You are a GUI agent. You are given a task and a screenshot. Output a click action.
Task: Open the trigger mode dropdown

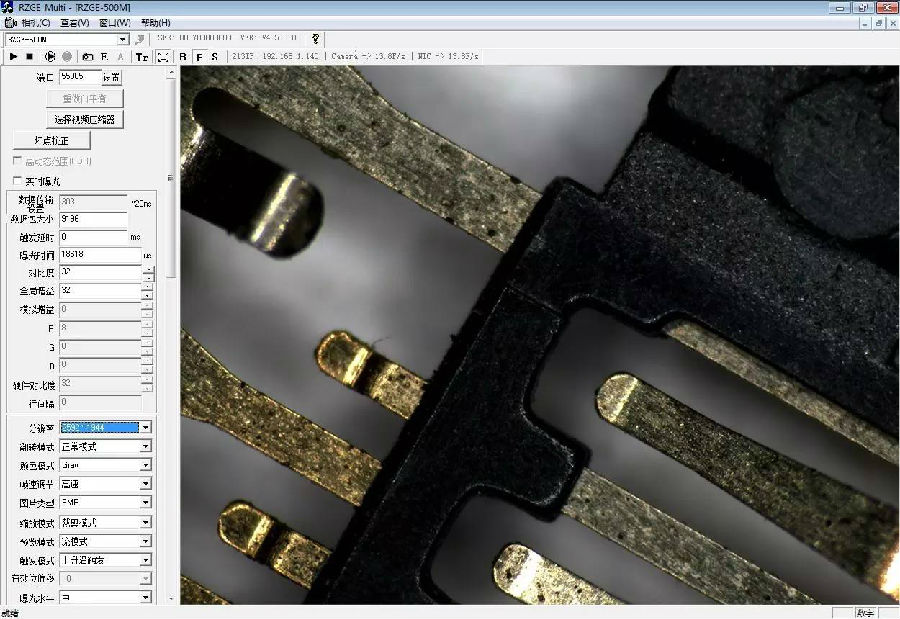(x=146, y=560)
